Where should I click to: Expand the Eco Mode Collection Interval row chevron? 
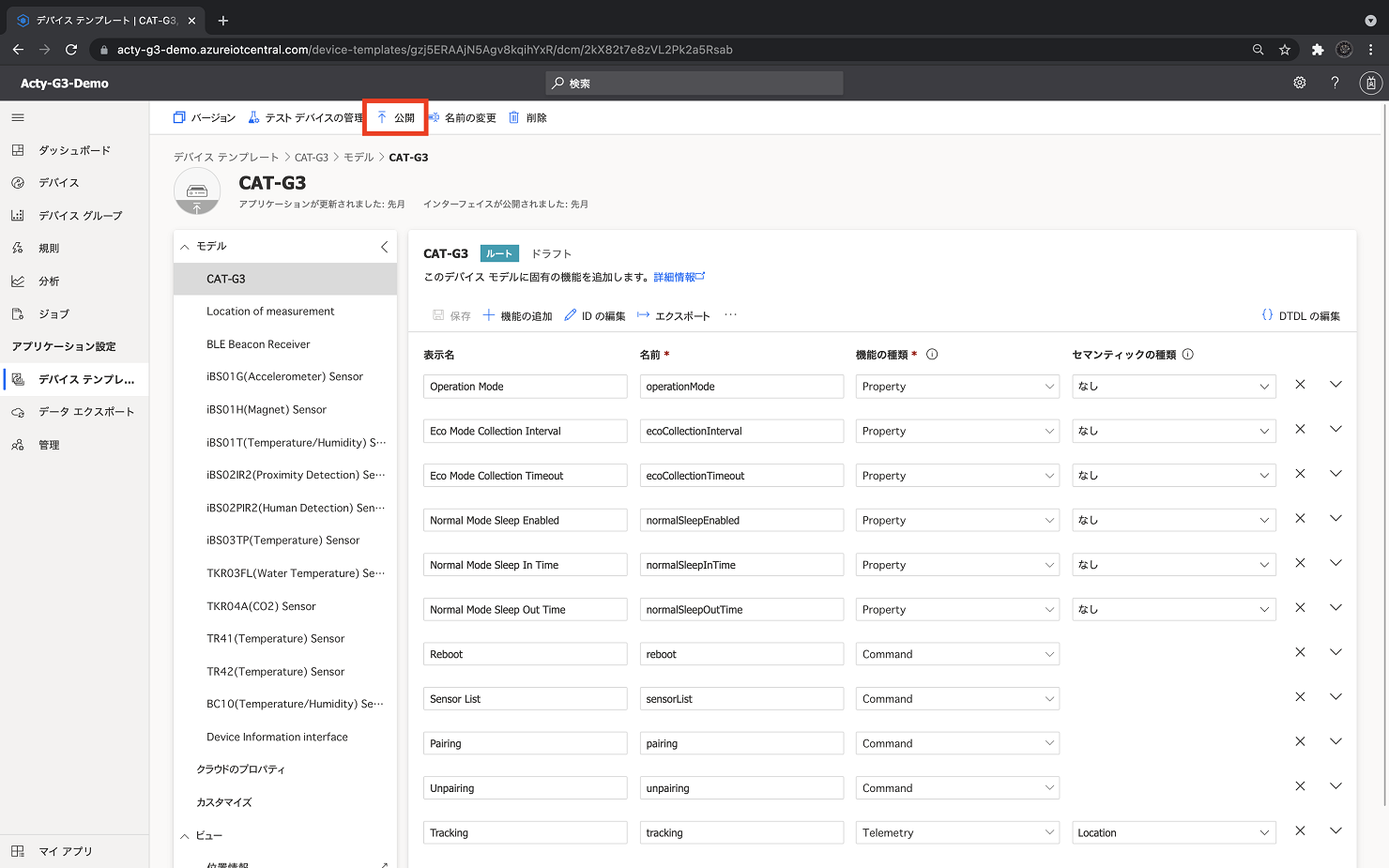click(x=1336, y=429)
